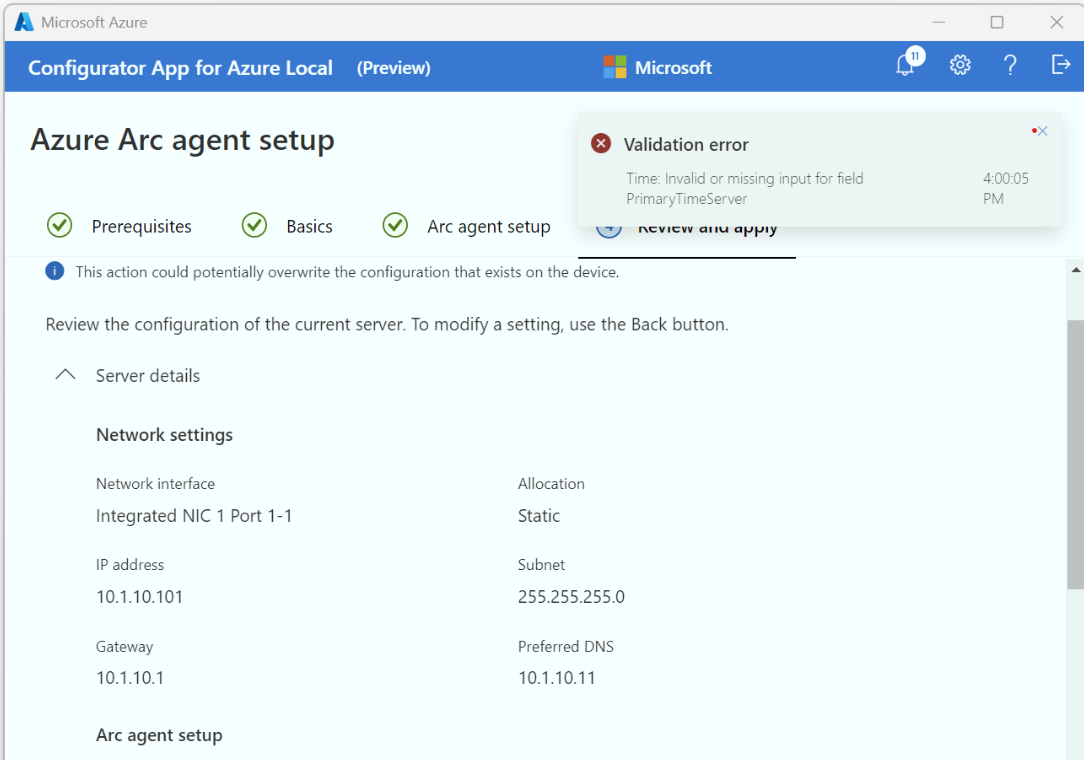Click the Configurator App for Azure Local title

(180, 68)
